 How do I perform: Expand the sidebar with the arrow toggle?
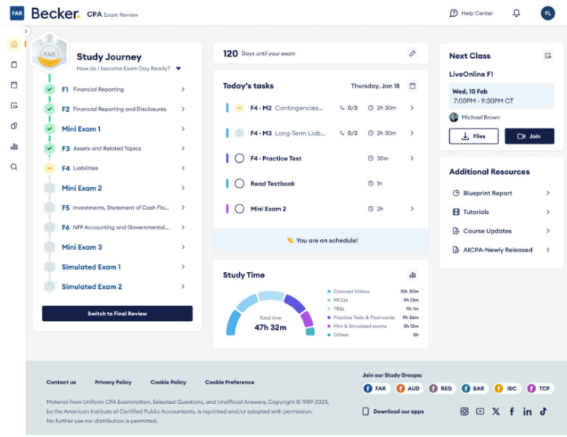(26, 31)
